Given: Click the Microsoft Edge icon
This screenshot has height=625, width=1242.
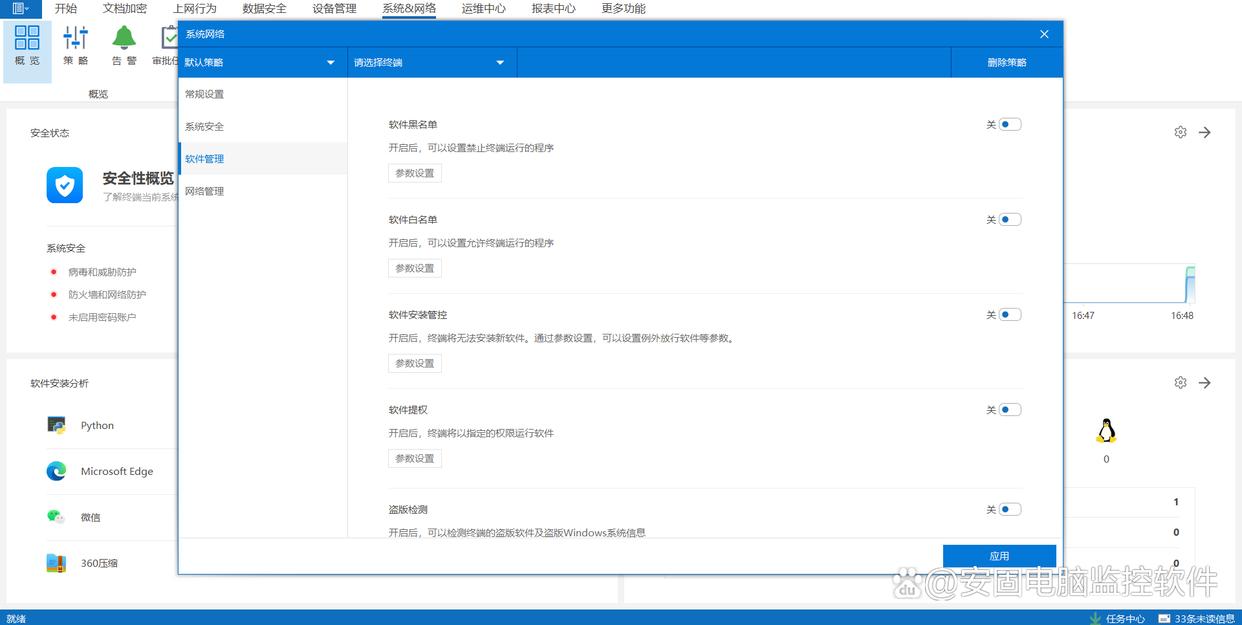Looking at the screenshot, I should (x=56, y=471).
